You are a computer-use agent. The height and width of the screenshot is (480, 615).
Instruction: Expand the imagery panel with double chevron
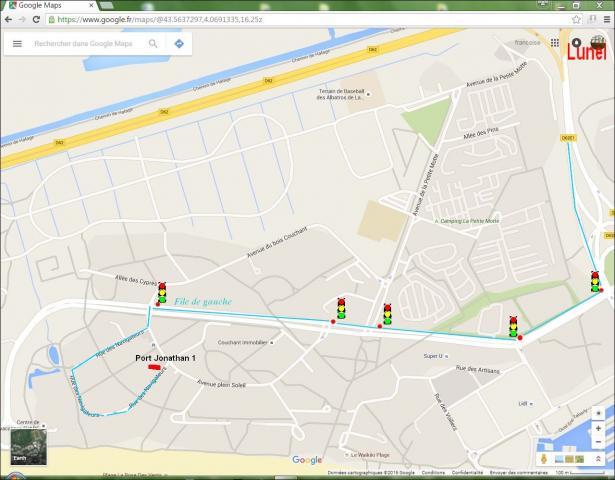pyautogui.click(x=598, y=459)
